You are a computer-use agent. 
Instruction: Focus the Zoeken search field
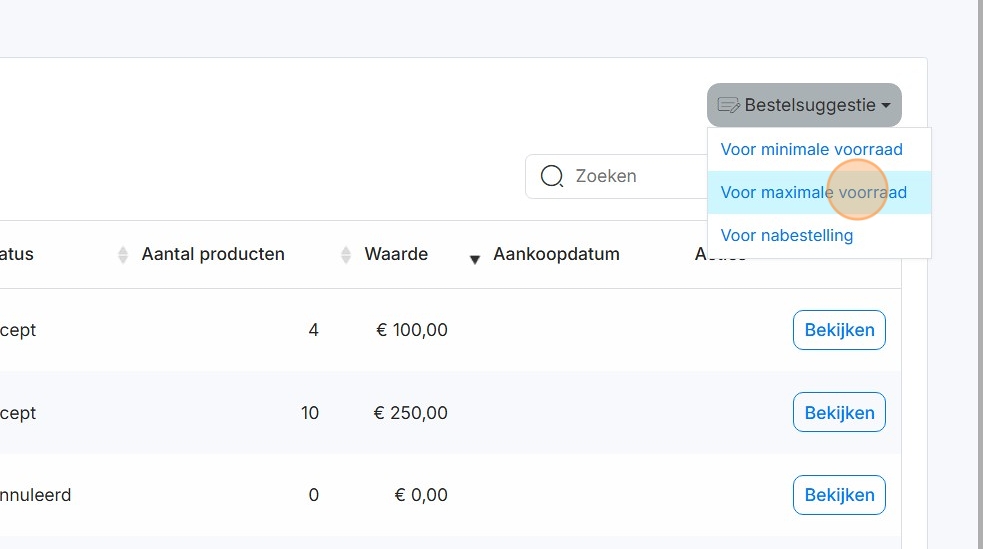tap(630, 176)
